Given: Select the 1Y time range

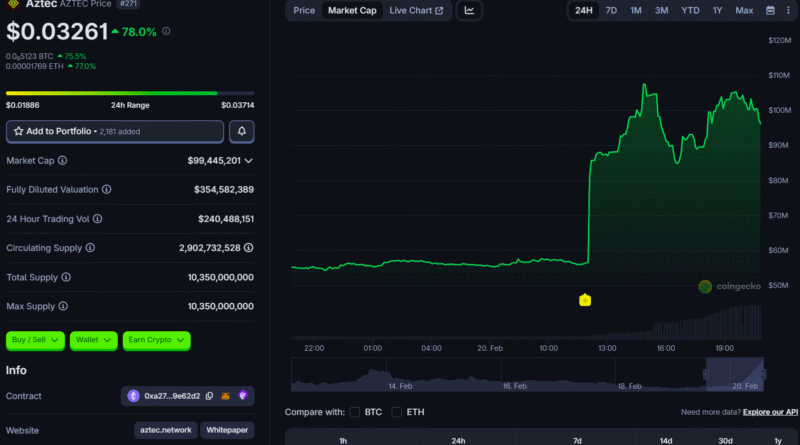Looking at the screenshot, I should coord(717,10).
